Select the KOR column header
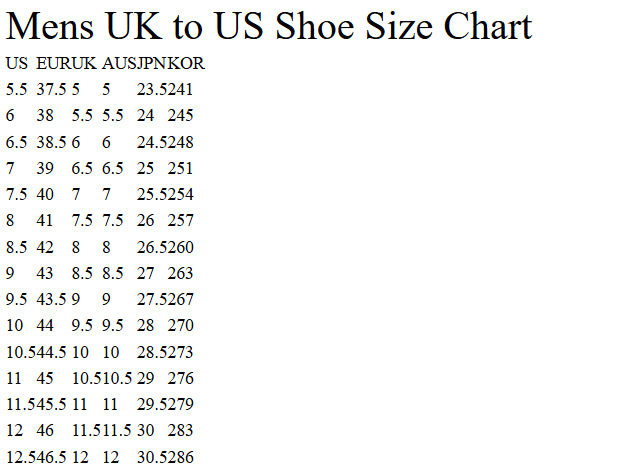Image resolution: width=642 pixels, height=473 pixels. (x=187, y=64)
